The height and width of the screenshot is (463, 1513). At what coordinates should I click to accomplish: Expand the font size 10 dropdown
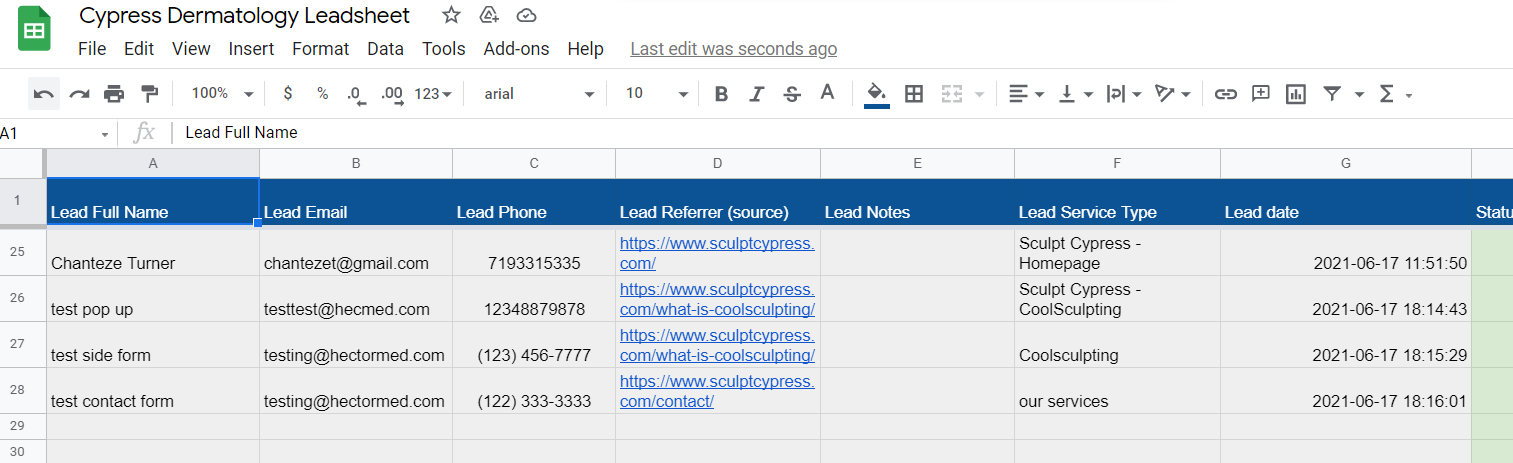pos(657,93)
